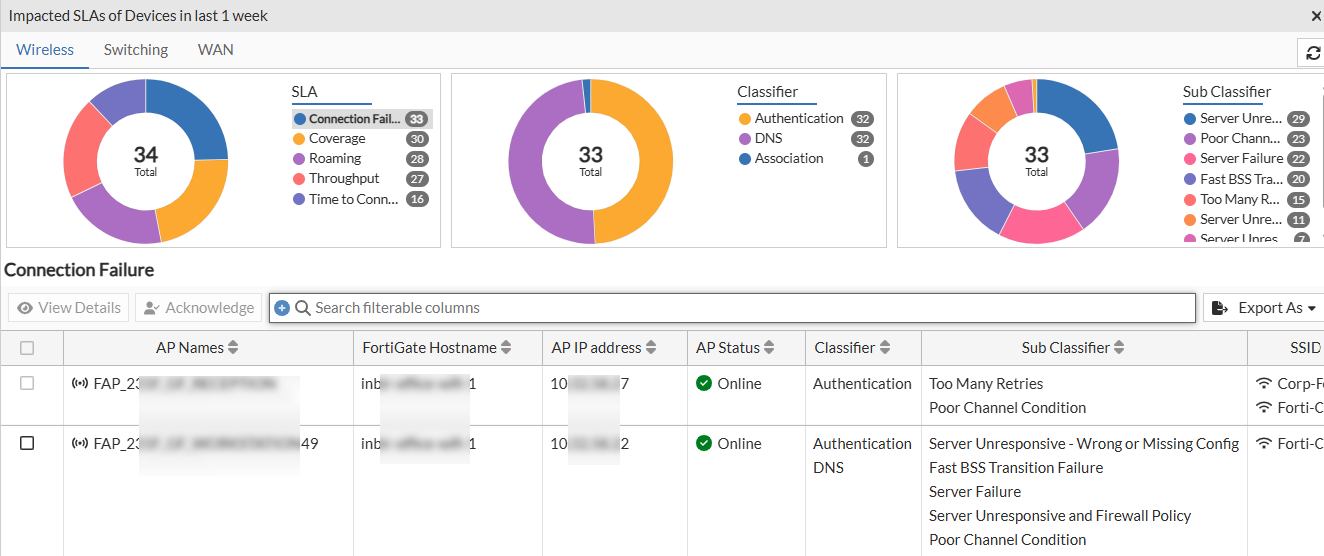
Task: Click the plus icon in search filter bar
Action: click(x=282, y=308)
